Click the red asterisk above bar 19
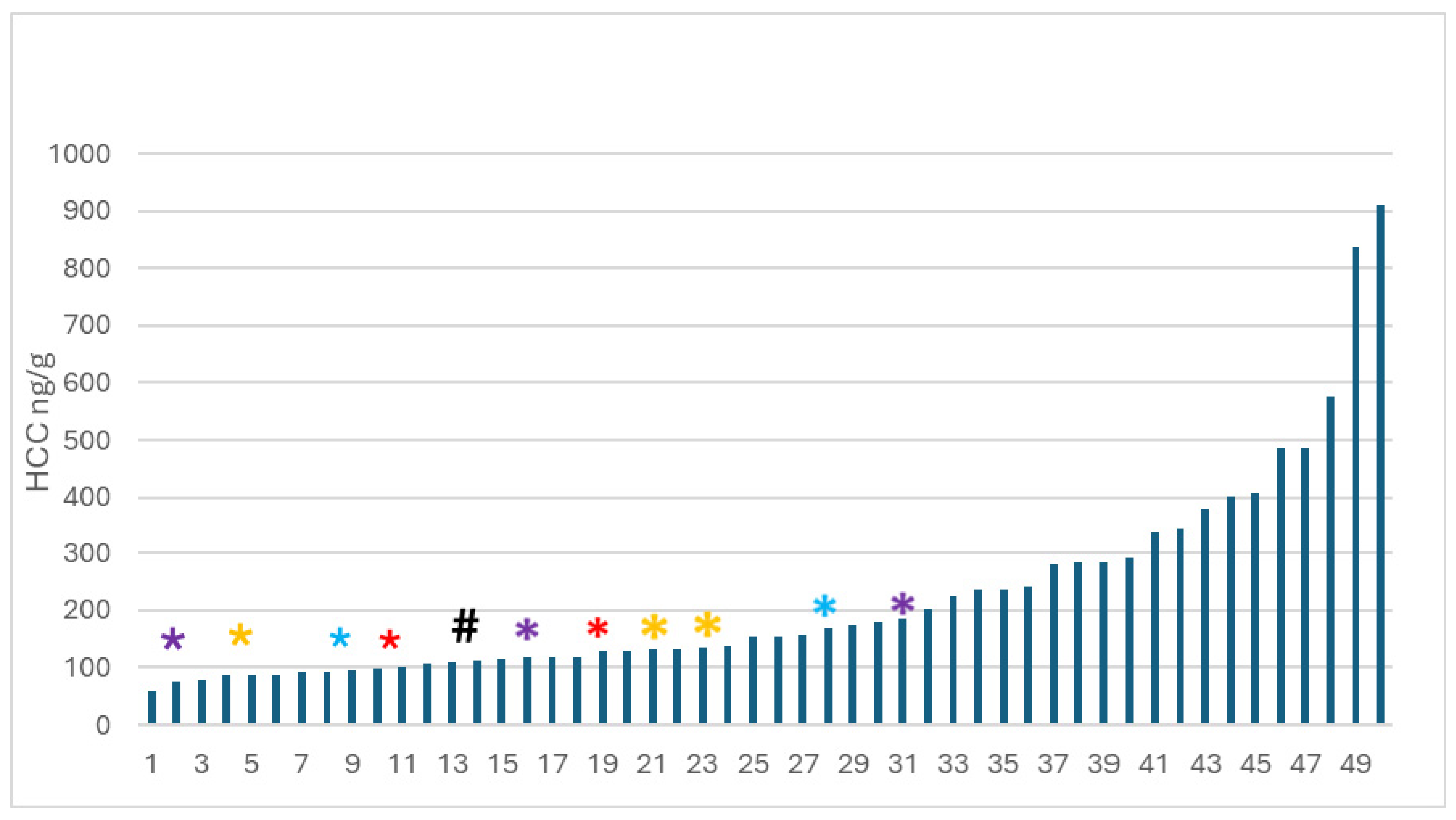This screenshot has width=1456, height=820. [598, 628]
